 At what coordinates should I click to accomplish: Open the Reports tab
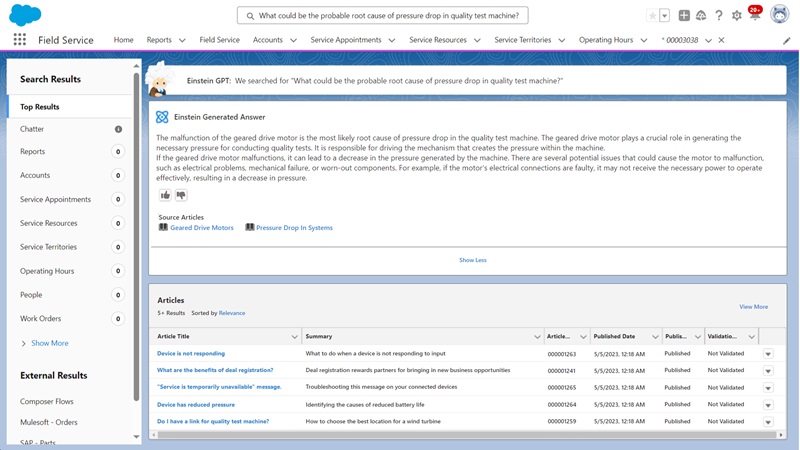click(x=159, y=40)
